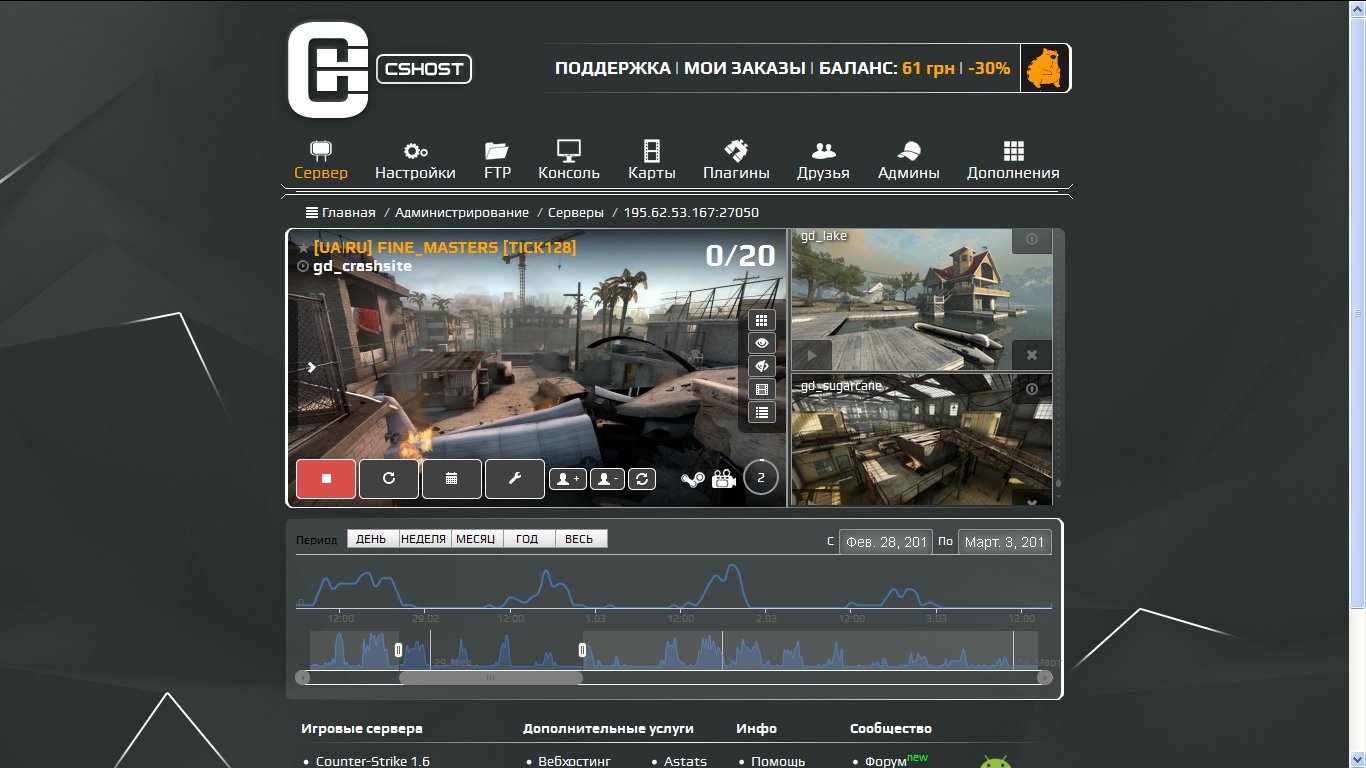1366x768 pixels.
Task: Click the chart range horizontal scrollbar thumb
Action: 490,677
